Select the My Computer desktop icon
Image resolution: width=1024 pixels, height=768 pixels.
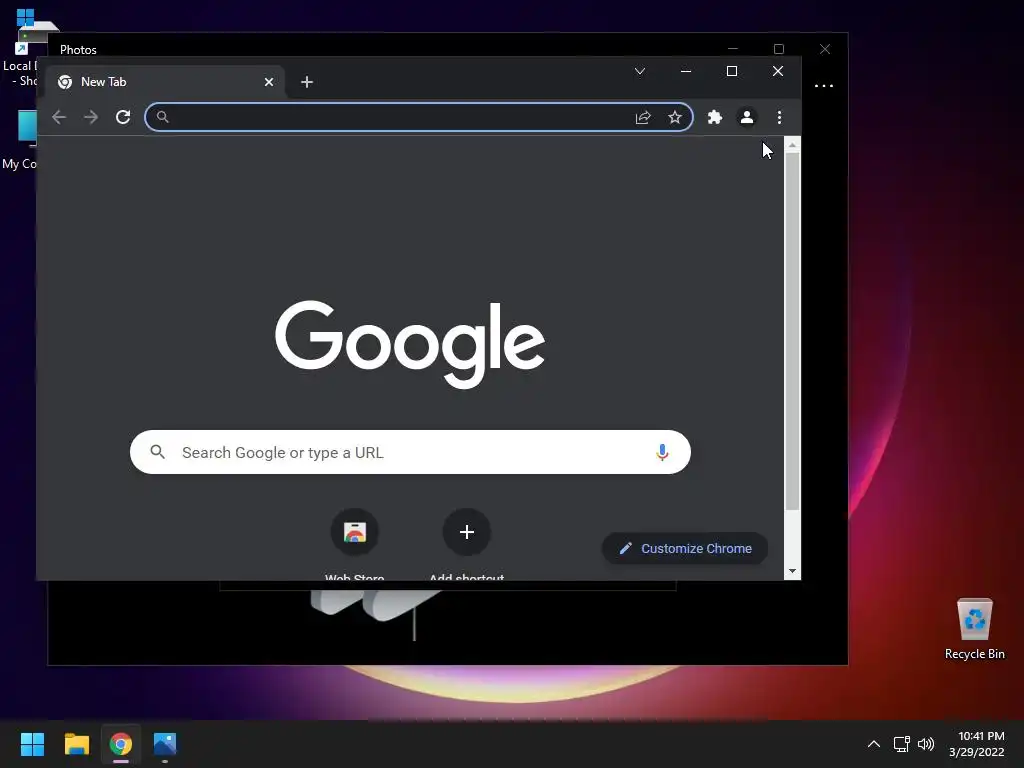click(x=20, y=140)
